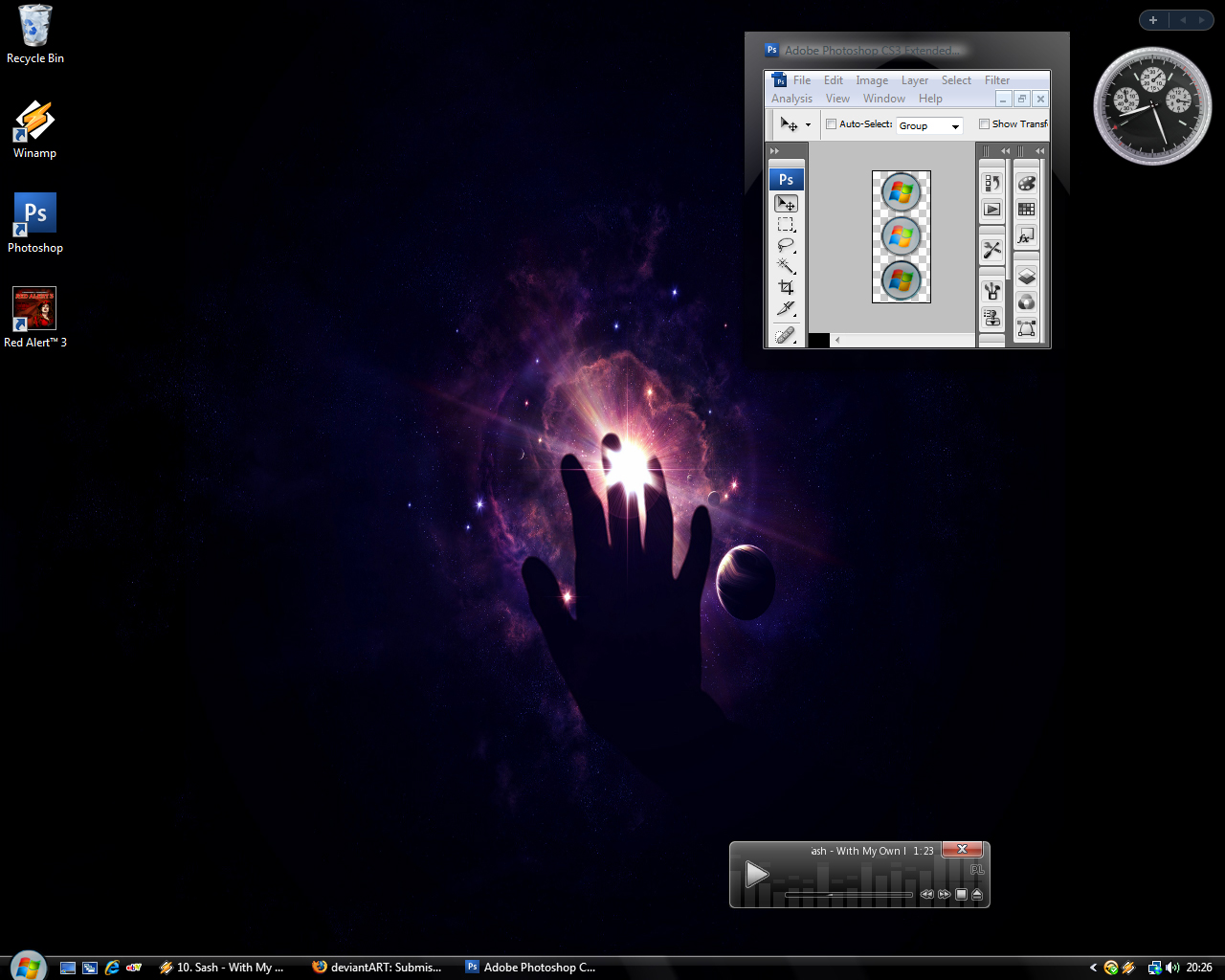Open the Filter menu

(997, 80)
